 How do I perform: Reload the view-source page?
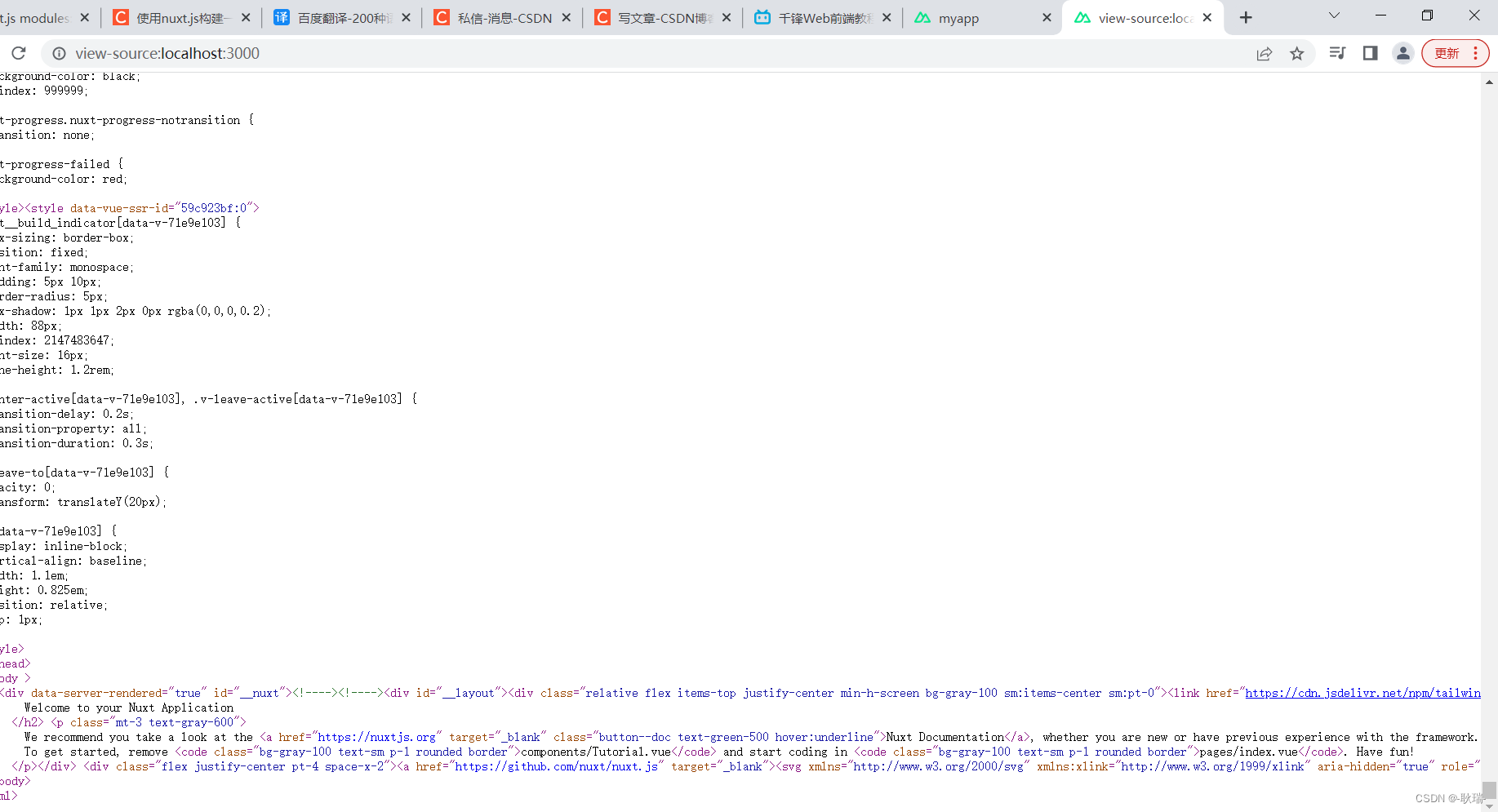click(18, 53)
